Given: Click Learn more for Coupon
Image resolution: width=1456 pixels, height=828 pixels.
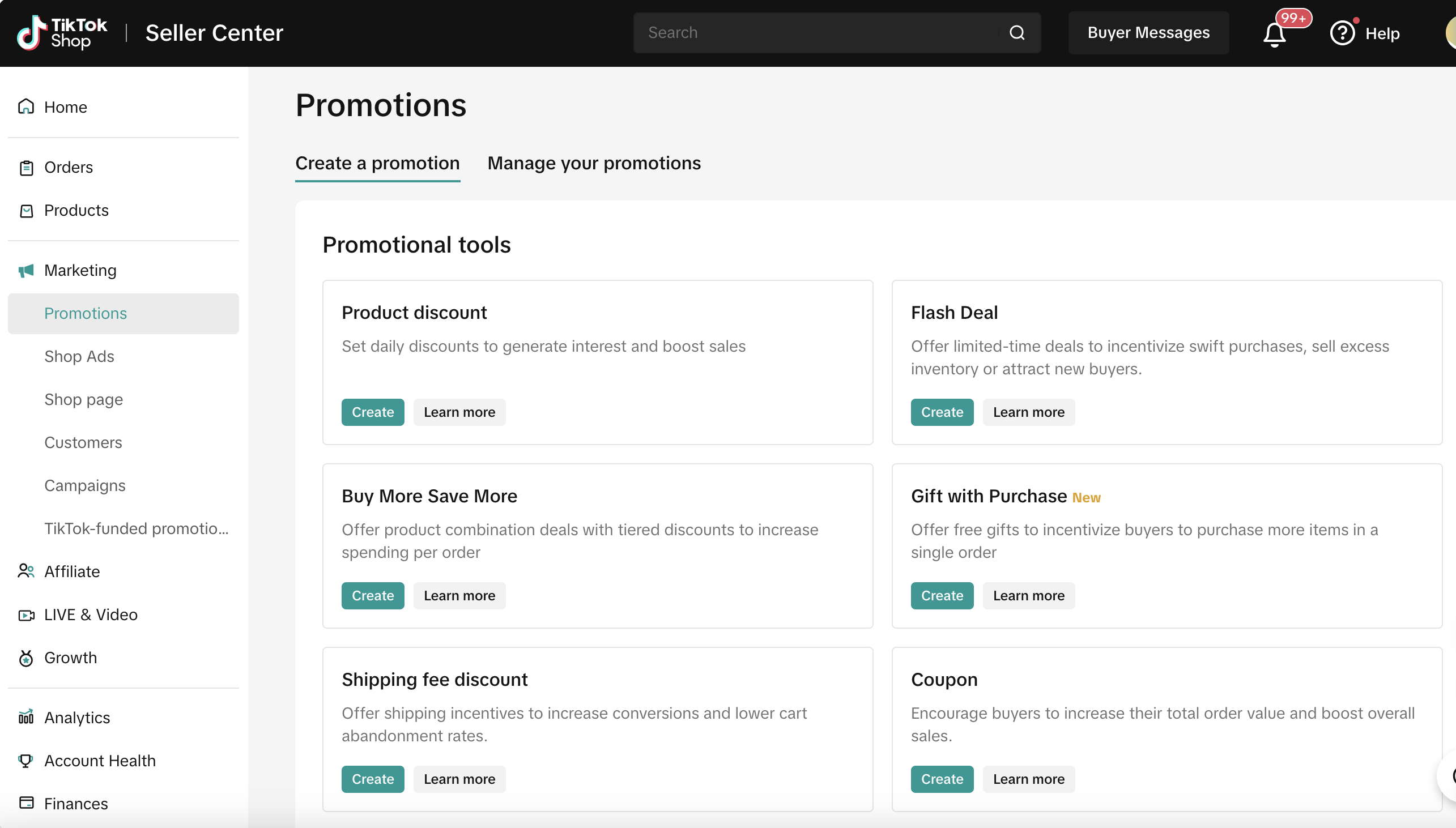Looking at the screenshot, I should [x=1028, y=779].
